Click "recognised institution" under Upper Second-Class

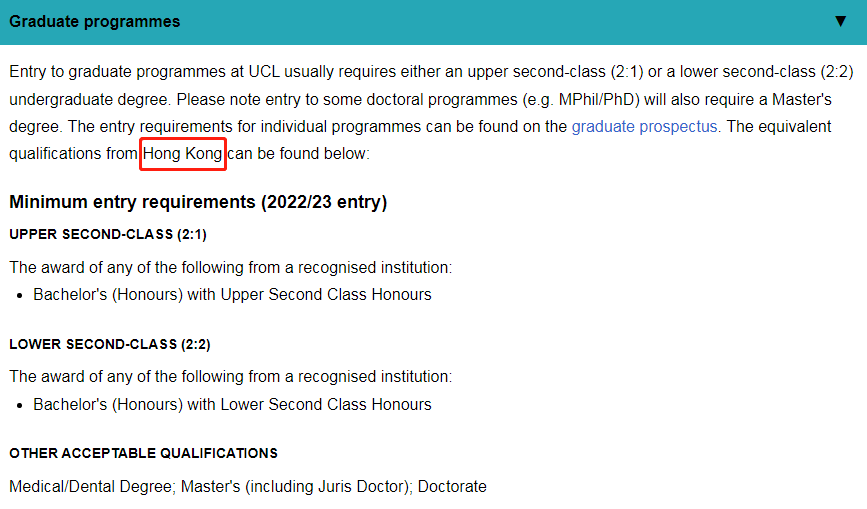pyautogui.click(x=374, y=267)
